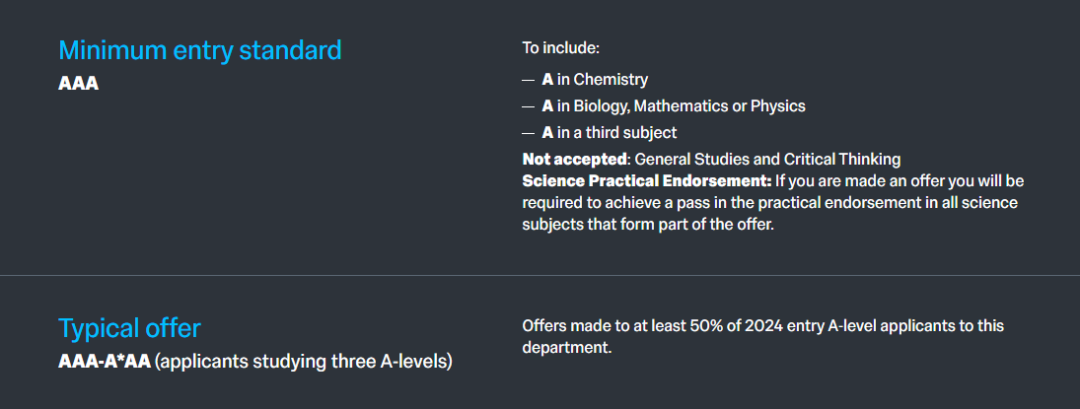Click the dash bullet before the Biology requirement
1080x409 pixels.
click(x=528, y=106)
